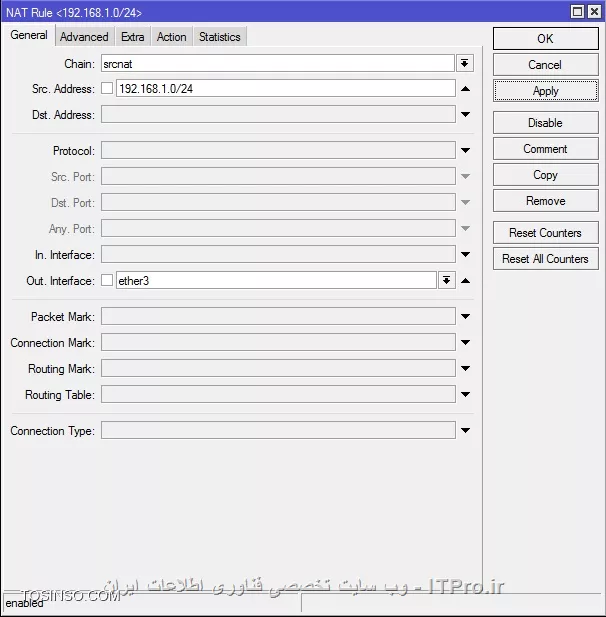Click Reset All Counters button
606x617 pixels.
coord(545,259)
